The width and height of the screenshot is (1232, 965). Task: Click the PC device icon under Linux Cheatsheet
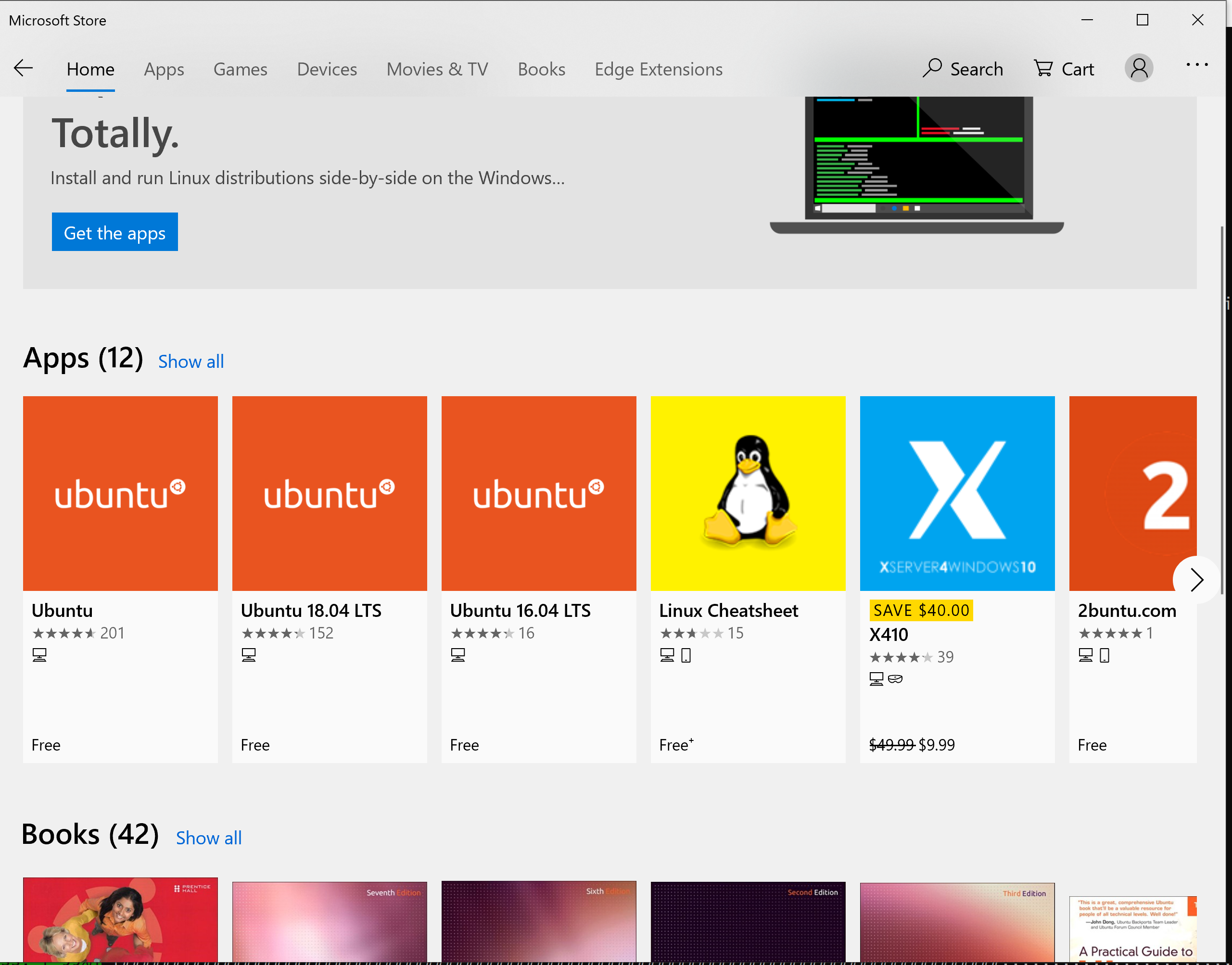point(667,655)
